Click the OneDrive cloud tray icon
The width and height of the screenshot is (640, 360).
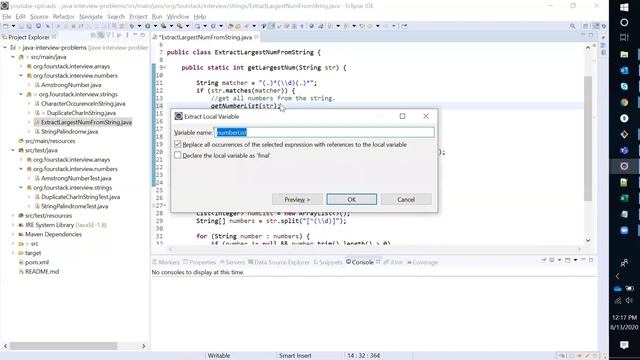[618, 289]
